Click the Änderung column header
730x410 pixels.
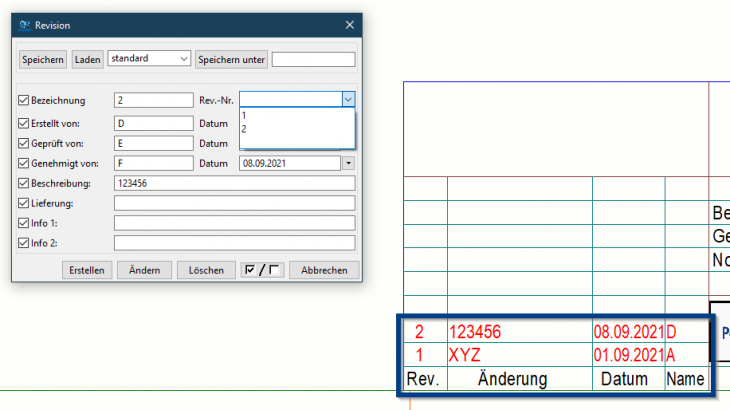tap(512, 378)
